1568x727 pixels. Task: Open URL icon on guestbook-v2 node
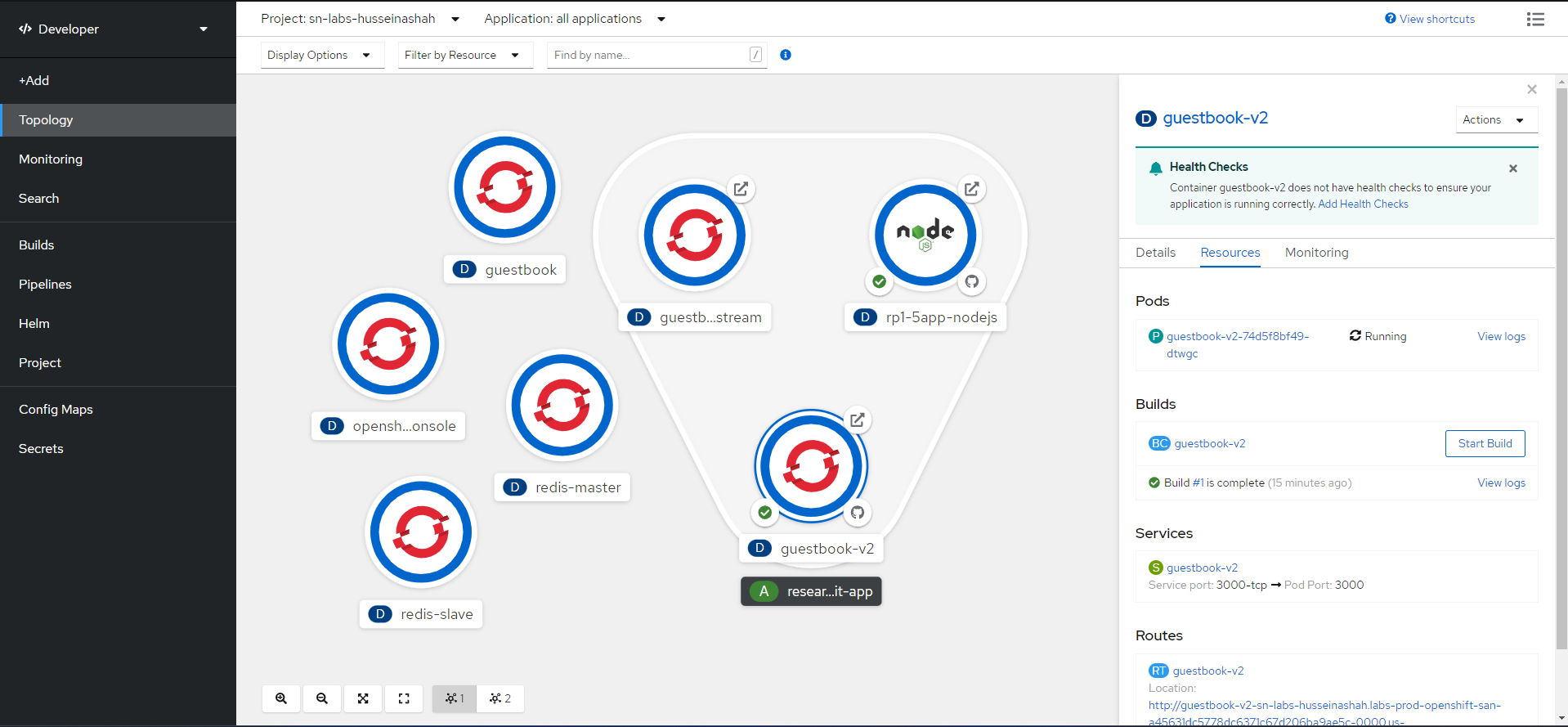click(857, 420)
